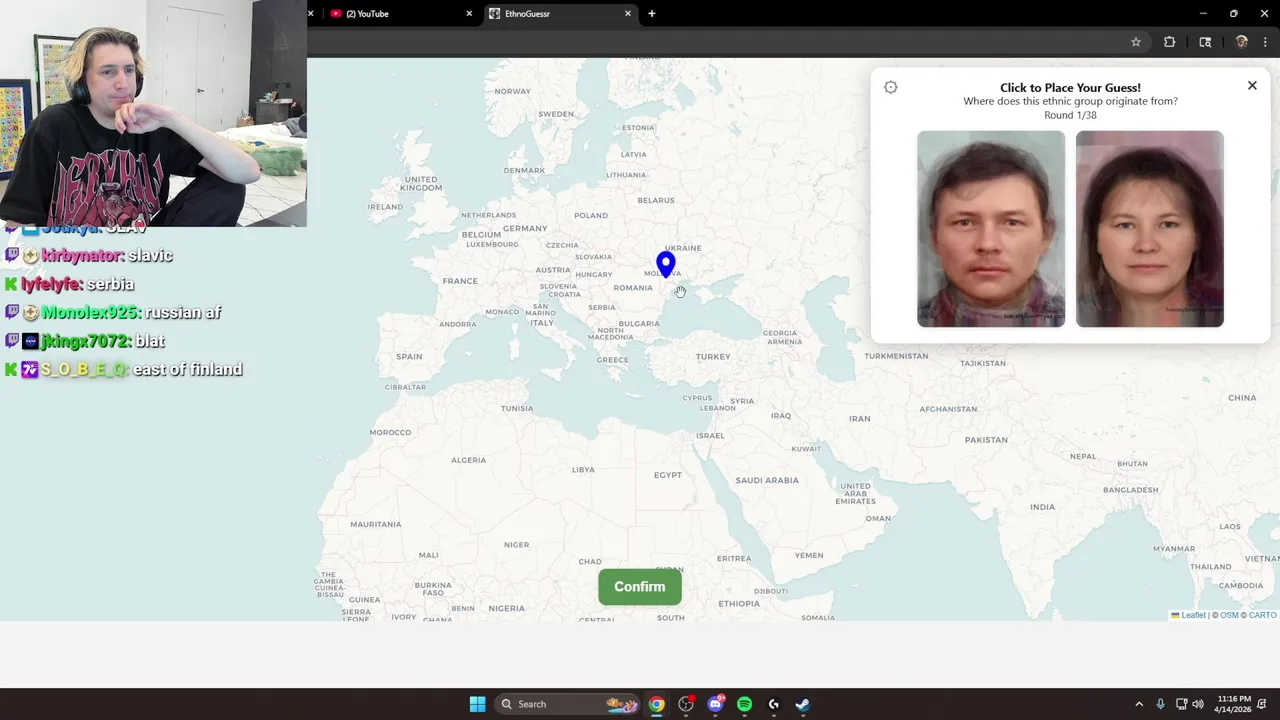
Task: Open the network tray icon
Action: [x=1181, y=704]
